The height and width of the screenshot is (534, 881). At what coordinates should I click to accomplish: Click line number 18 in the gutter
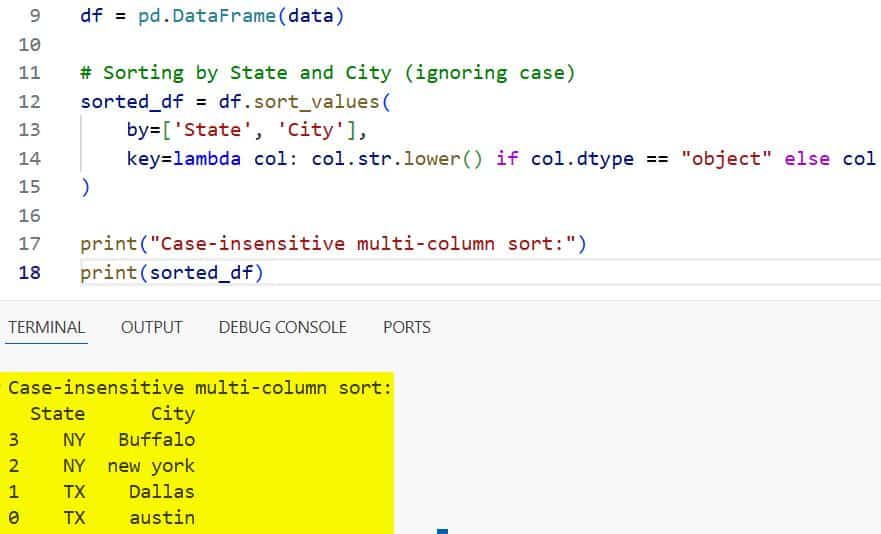29,273
